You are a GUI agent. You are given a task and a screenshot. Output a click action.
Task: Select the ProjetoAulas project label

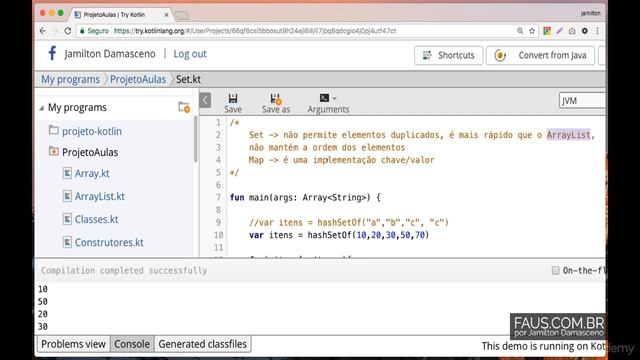point(90,152)
